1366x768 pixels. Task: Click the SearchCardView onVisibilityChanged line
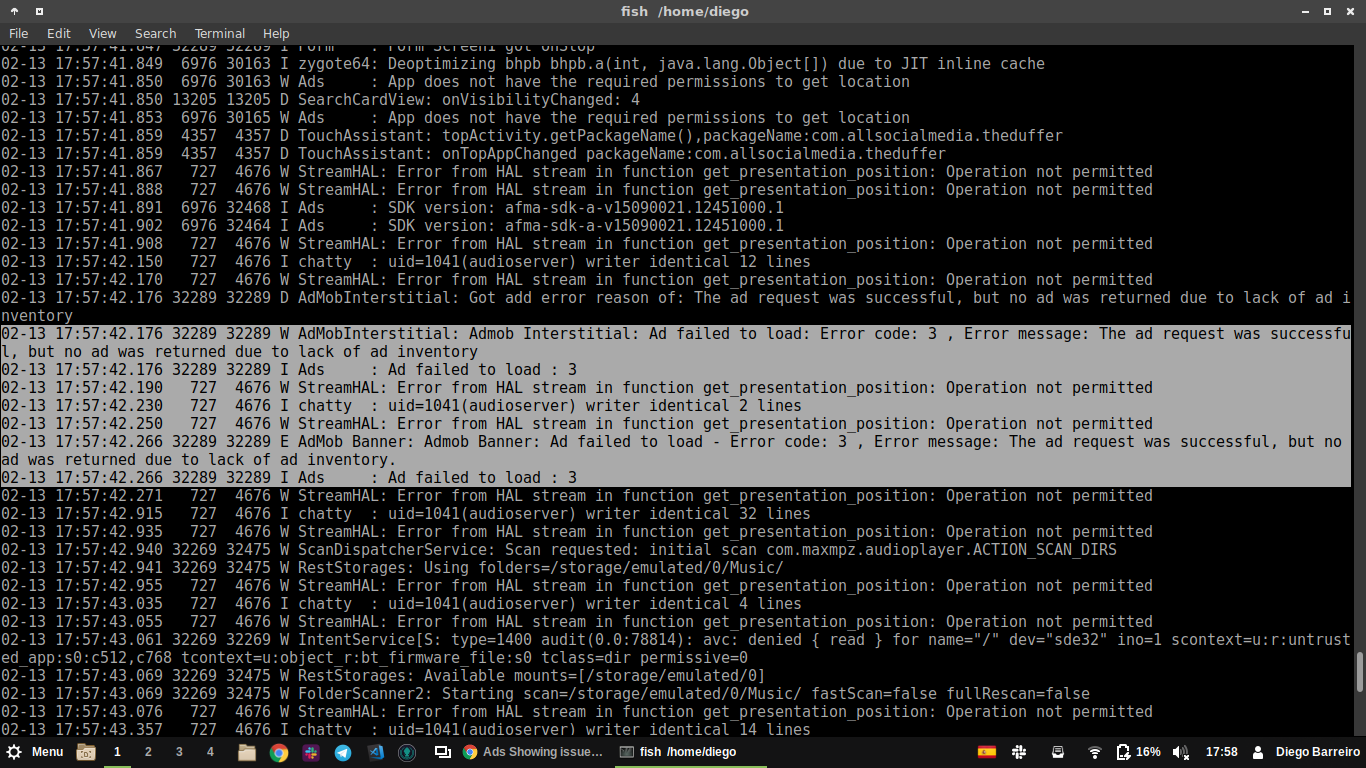coord(320,100)
